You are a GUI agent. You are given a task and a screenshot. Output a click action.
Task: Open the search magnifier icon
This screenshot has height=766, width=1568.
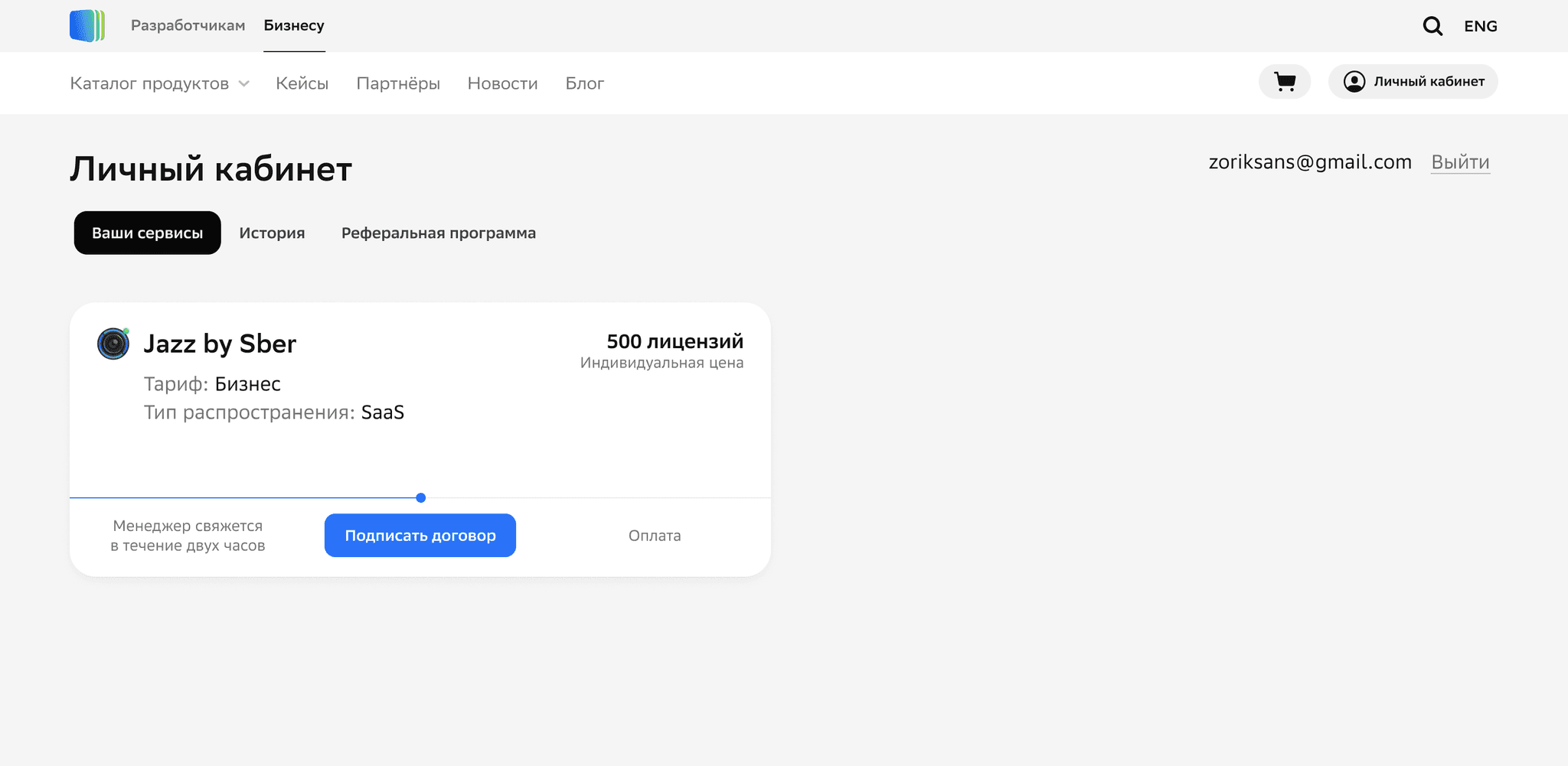(x=1432, y=26)
